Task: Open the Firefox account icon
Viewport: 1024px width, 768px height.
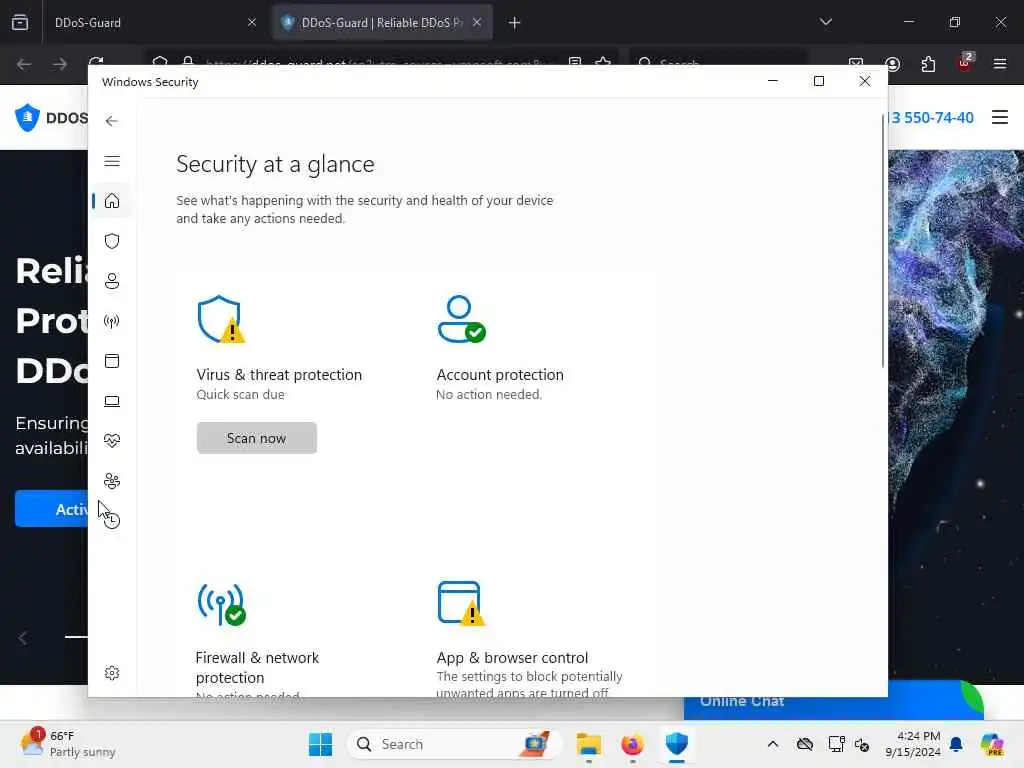Action: click(x=892, y=64)
